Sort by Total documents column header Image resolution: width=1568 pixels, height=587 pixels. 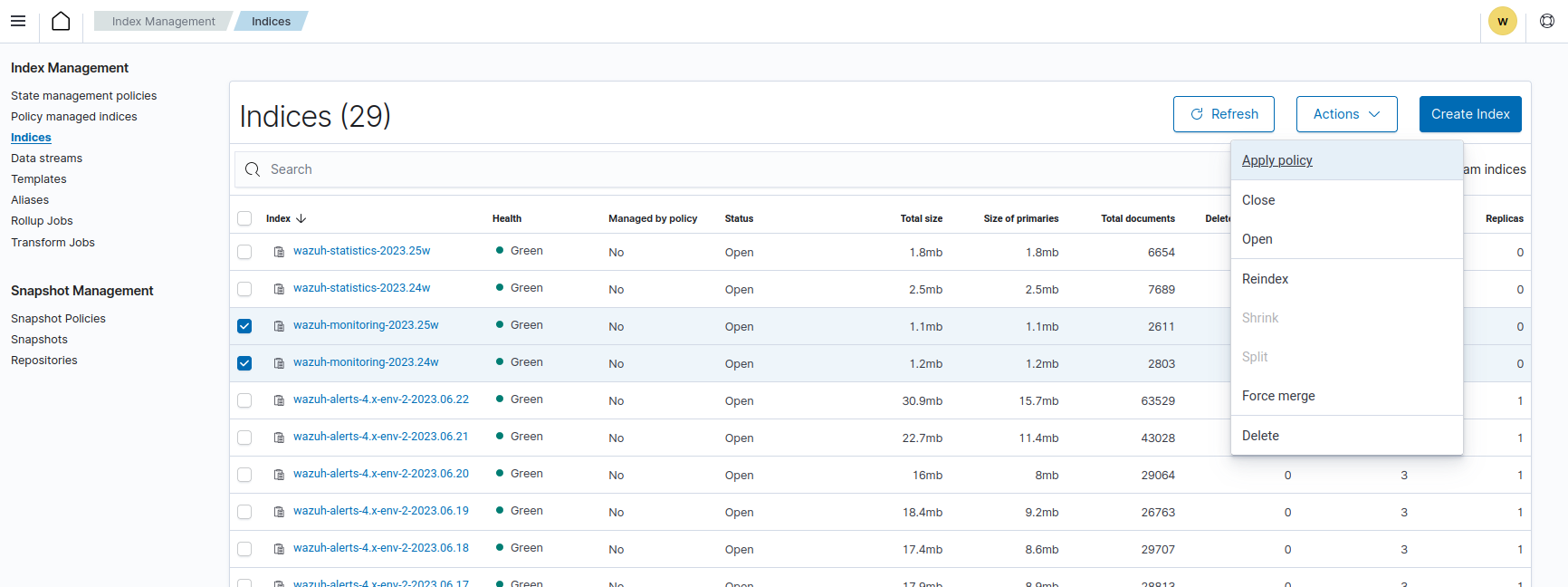[x=1138, y=218]
